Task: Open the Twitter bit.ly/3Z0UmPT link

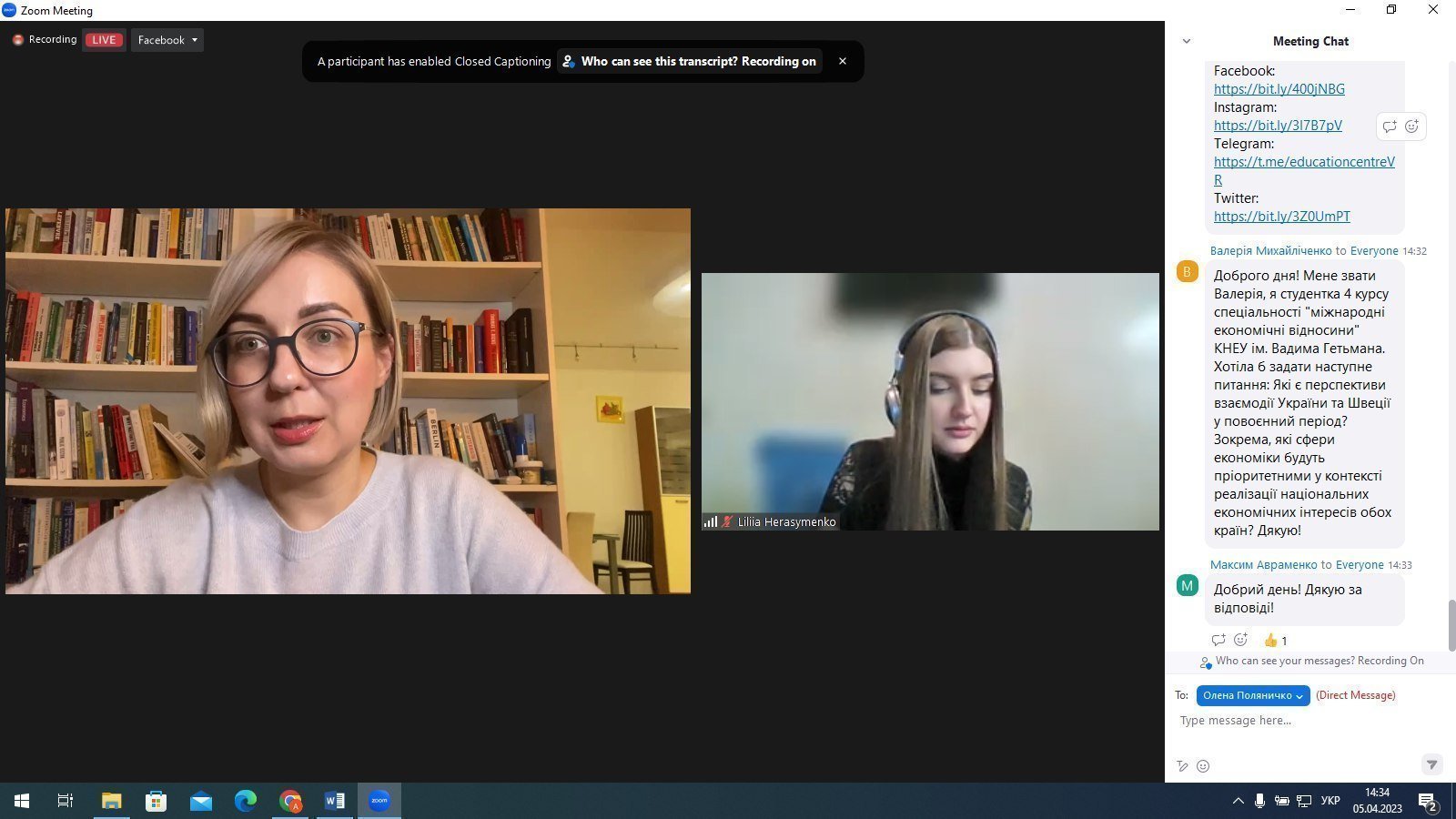Action: 1281,217
